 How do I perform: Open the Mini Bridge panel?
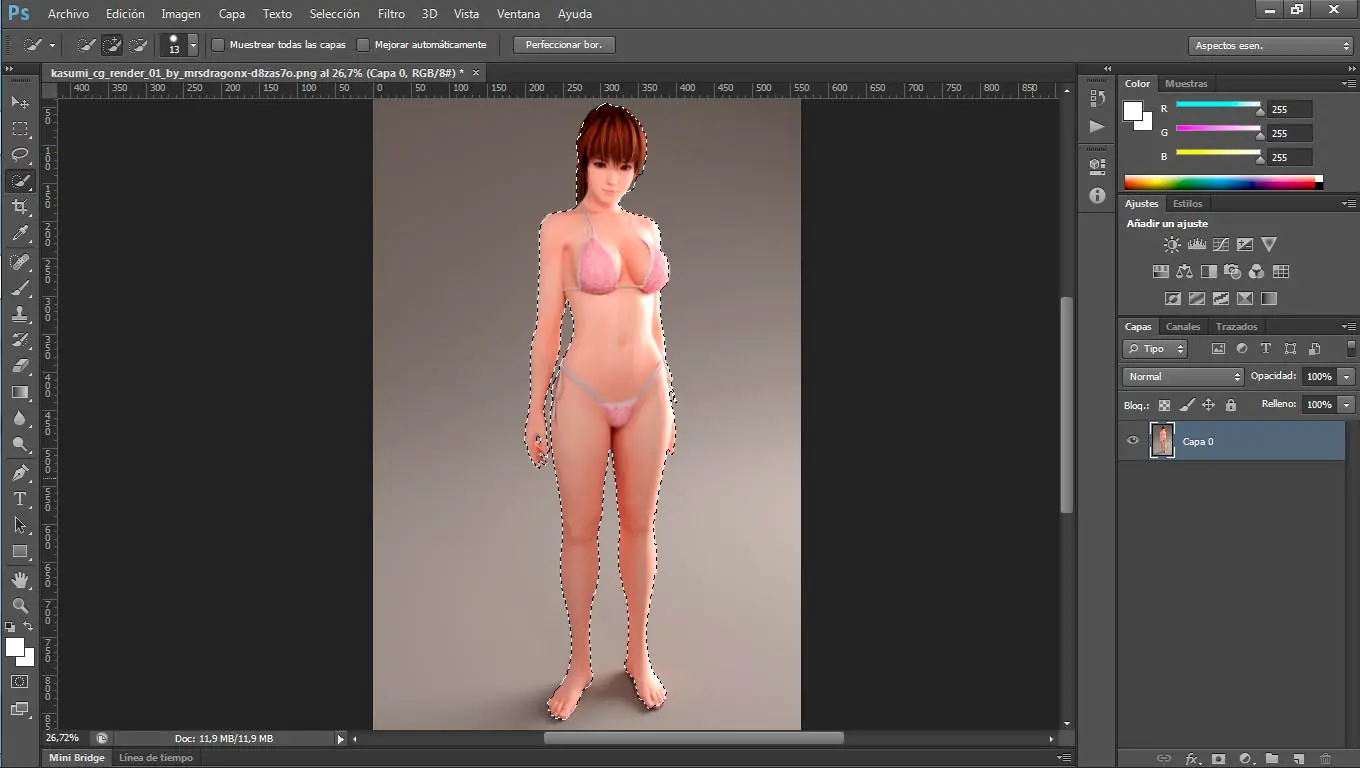[77, 758]
